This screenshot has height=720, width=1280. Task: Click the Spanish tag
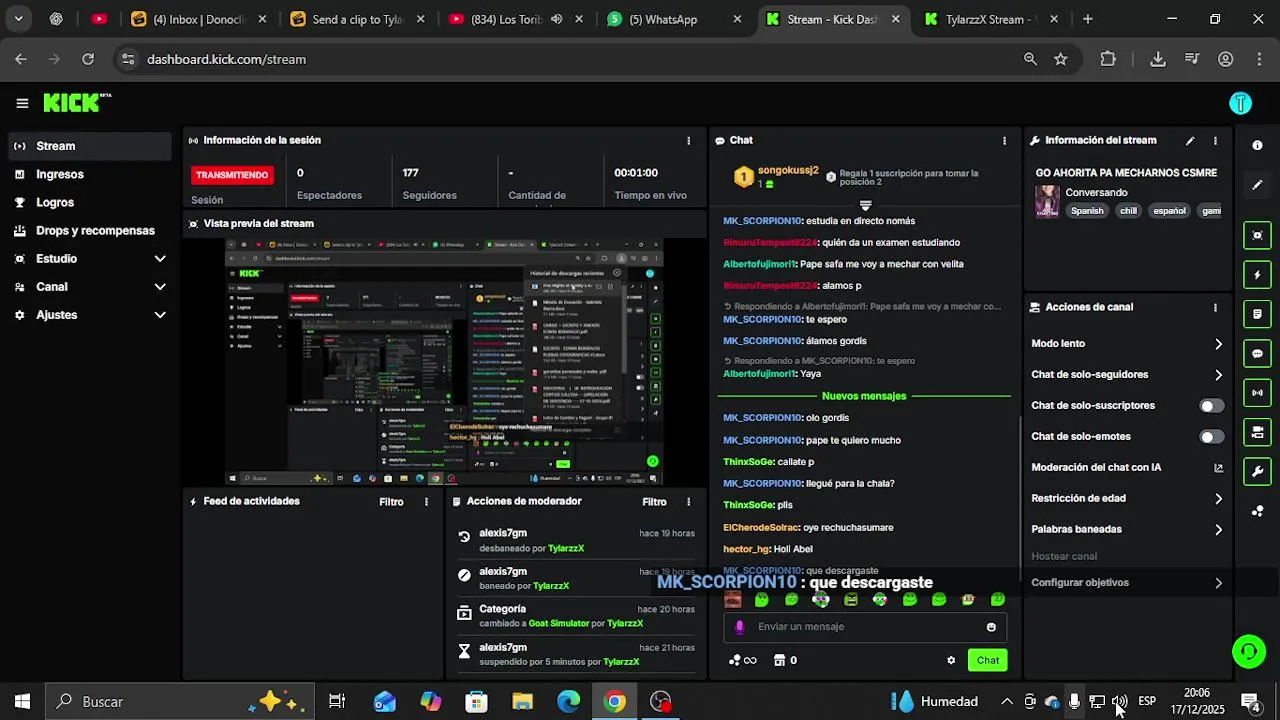[x=1087, y=211]
